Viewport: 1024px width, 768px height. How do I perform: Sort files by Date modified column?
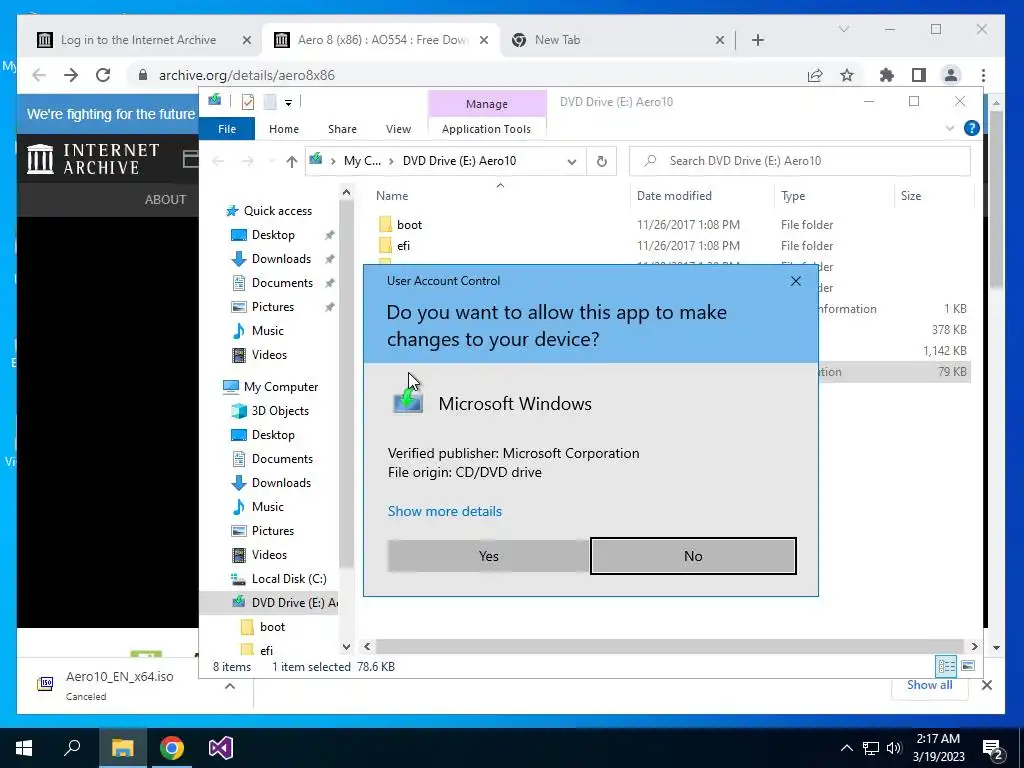point(674,196)
